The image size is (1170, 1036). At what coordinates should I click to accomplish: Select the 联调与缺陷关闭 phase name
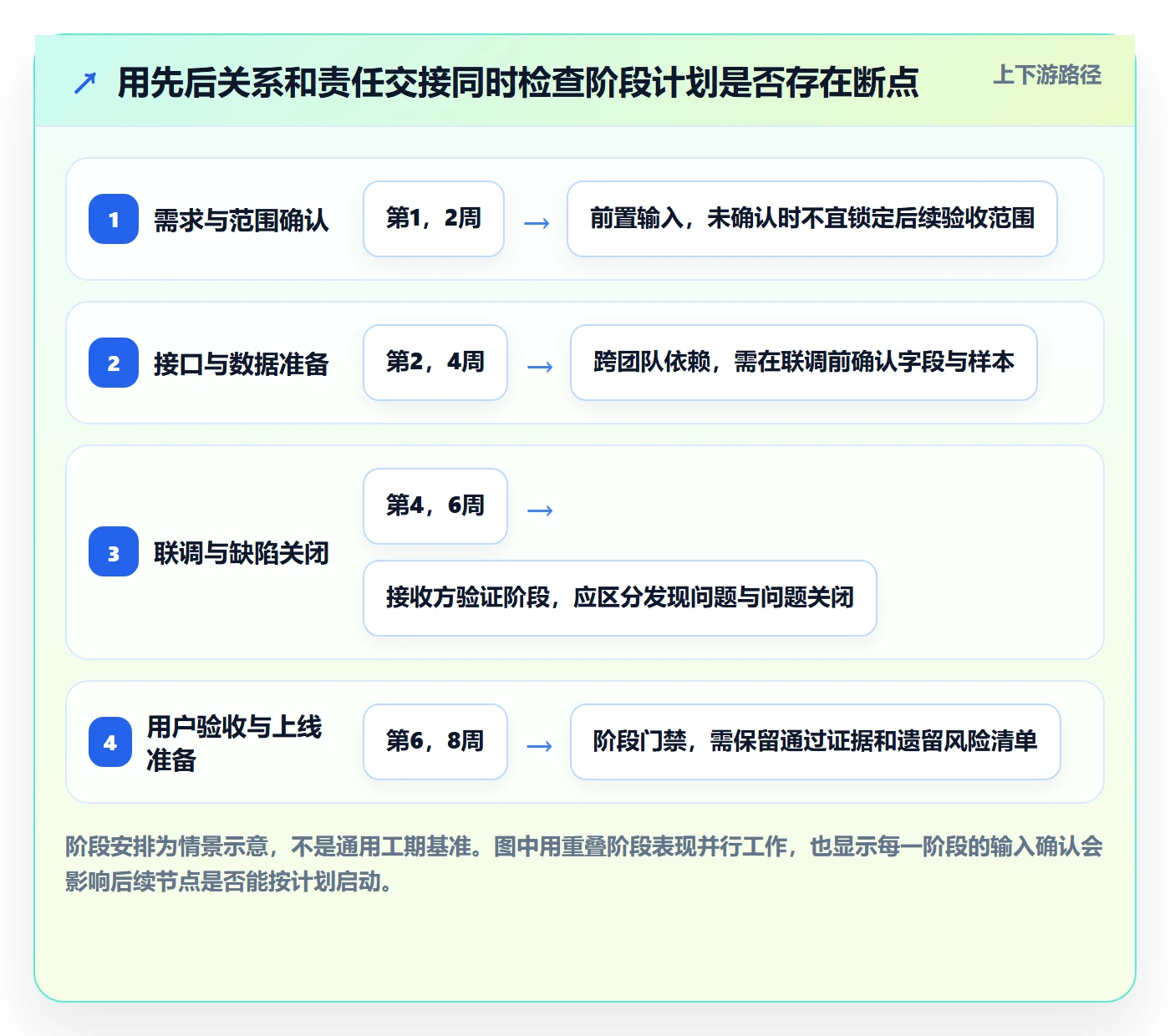point(242,552)
